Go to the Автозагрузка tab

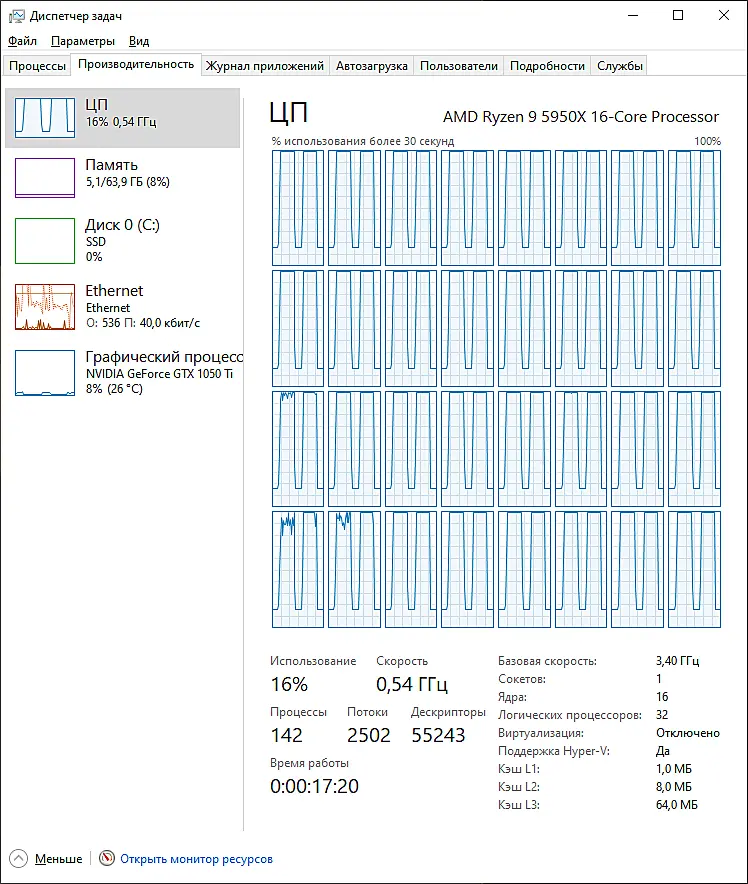[x=371, y=66]
